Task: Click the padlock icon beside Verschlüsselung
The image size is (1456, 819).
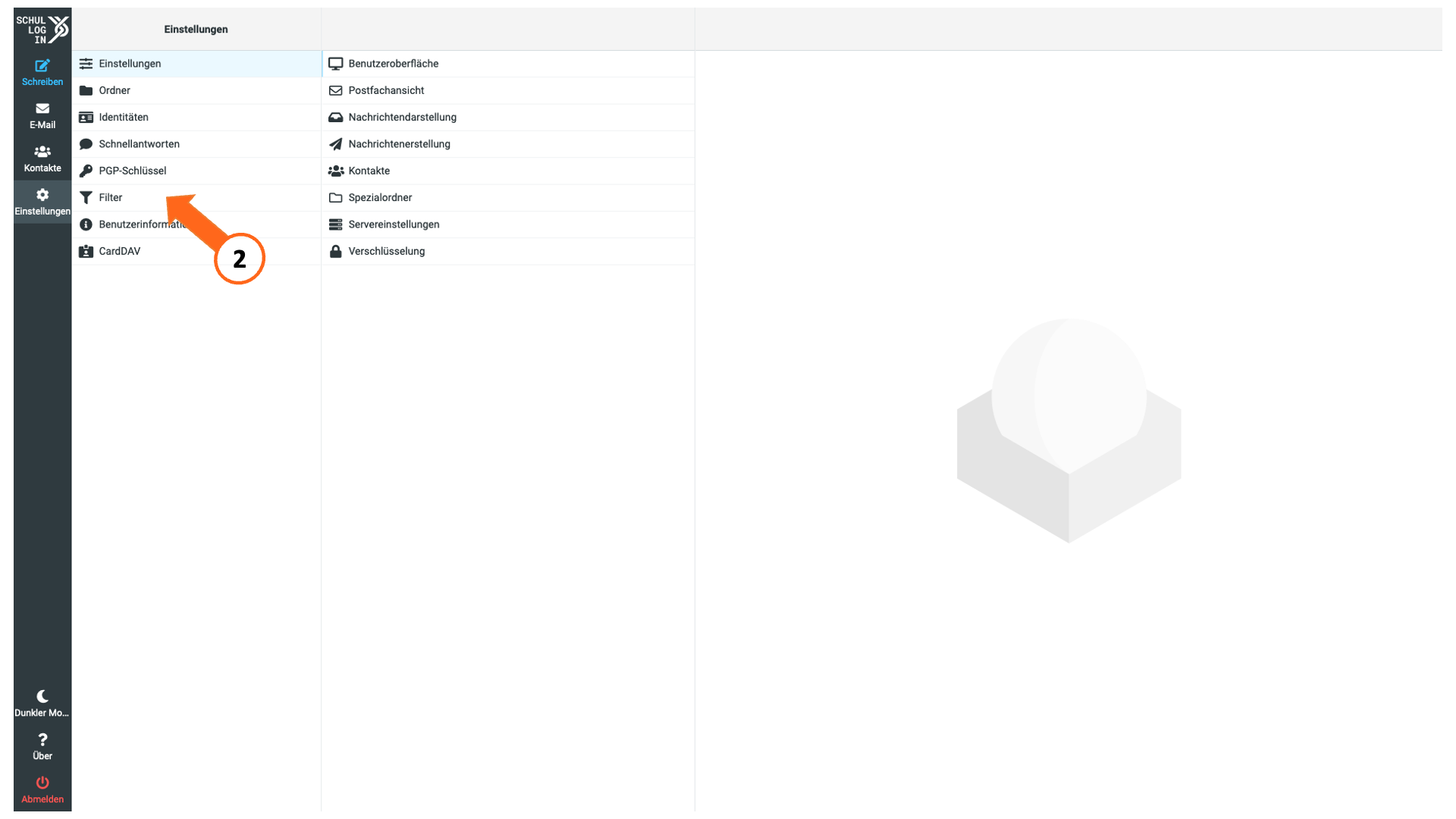Action: coord(336,251)
